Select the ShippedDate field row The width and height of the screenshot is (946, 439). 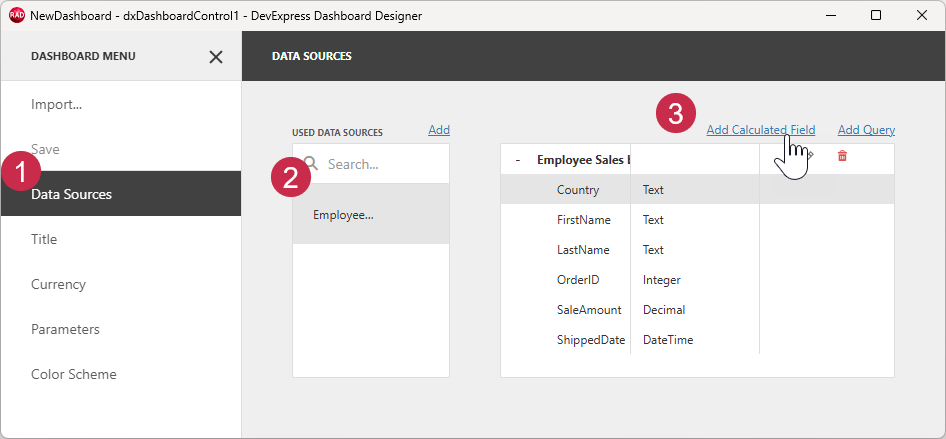click(697, 340)
